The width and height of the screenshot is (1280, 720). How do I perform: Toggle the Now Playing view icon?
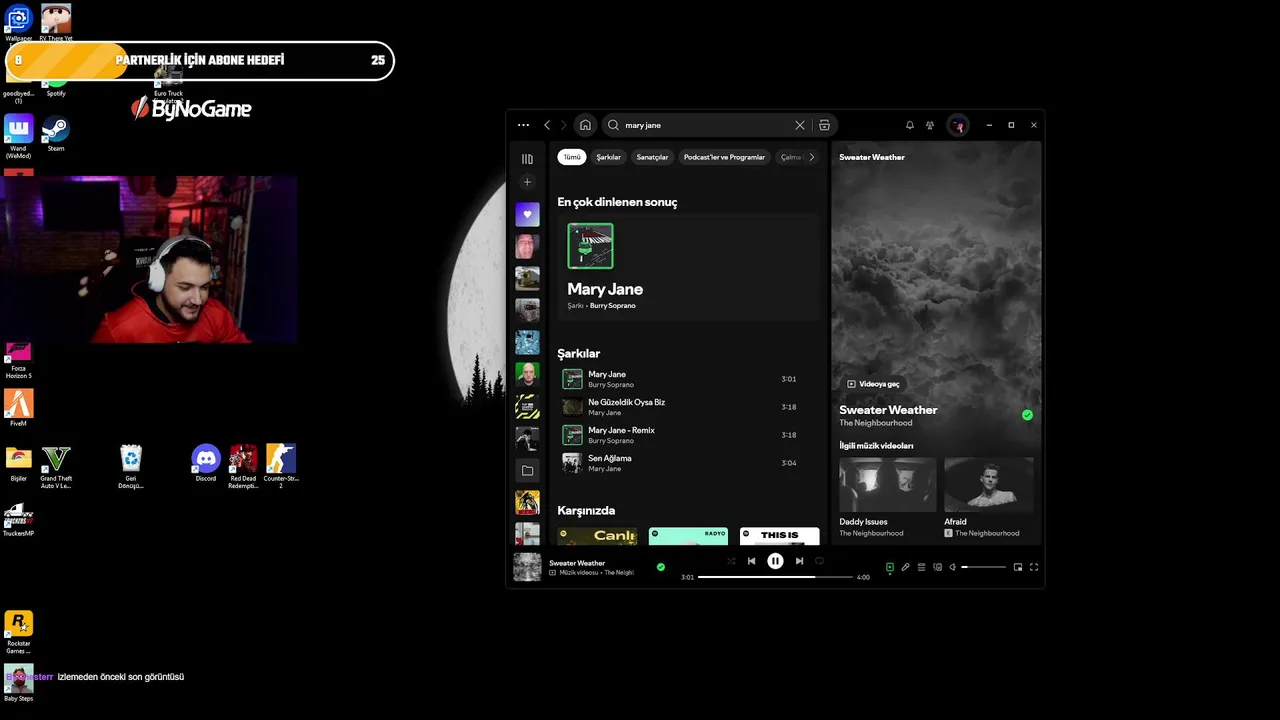[889, 567]
